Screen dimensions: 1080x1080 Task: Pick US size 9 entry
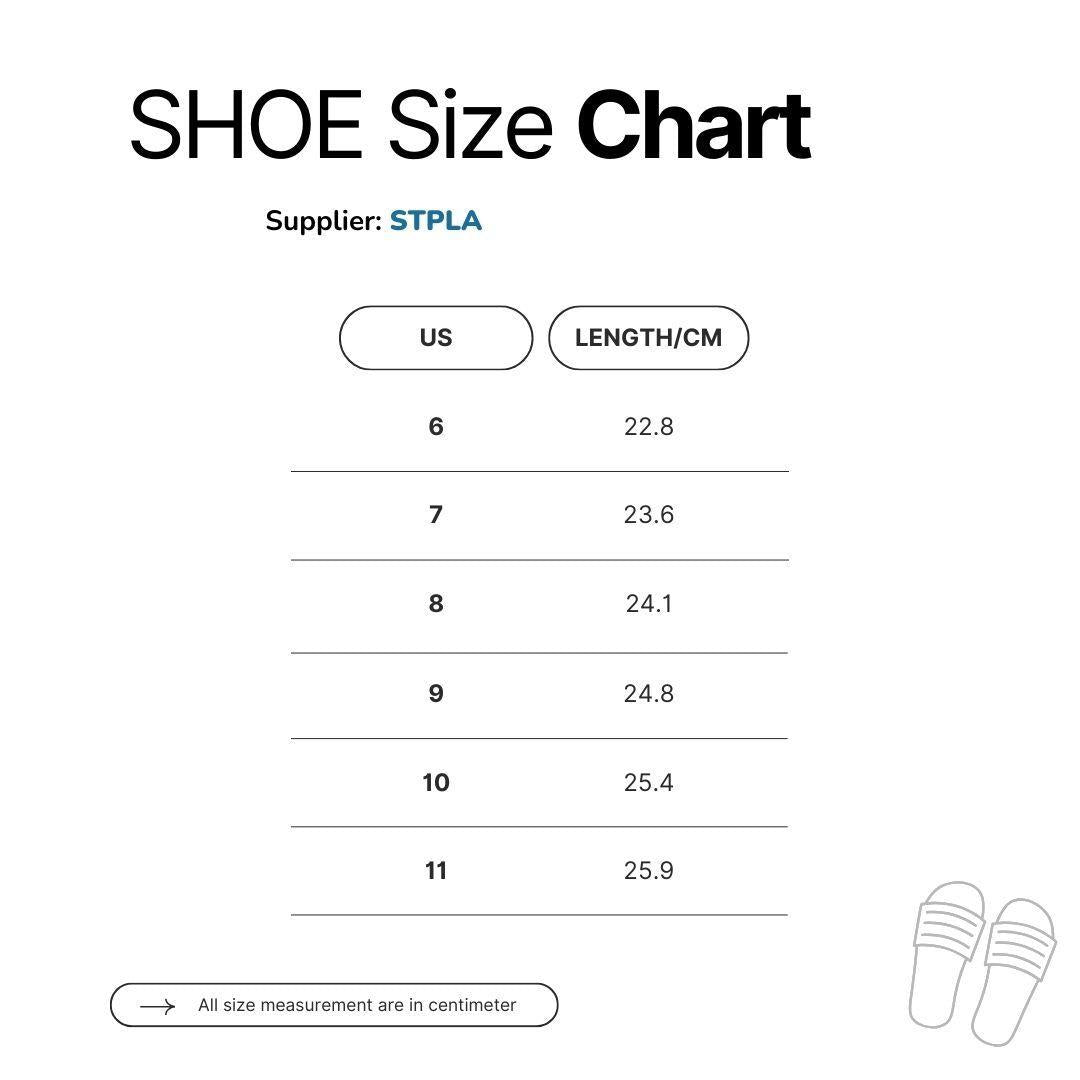click(x=436, y=694)
